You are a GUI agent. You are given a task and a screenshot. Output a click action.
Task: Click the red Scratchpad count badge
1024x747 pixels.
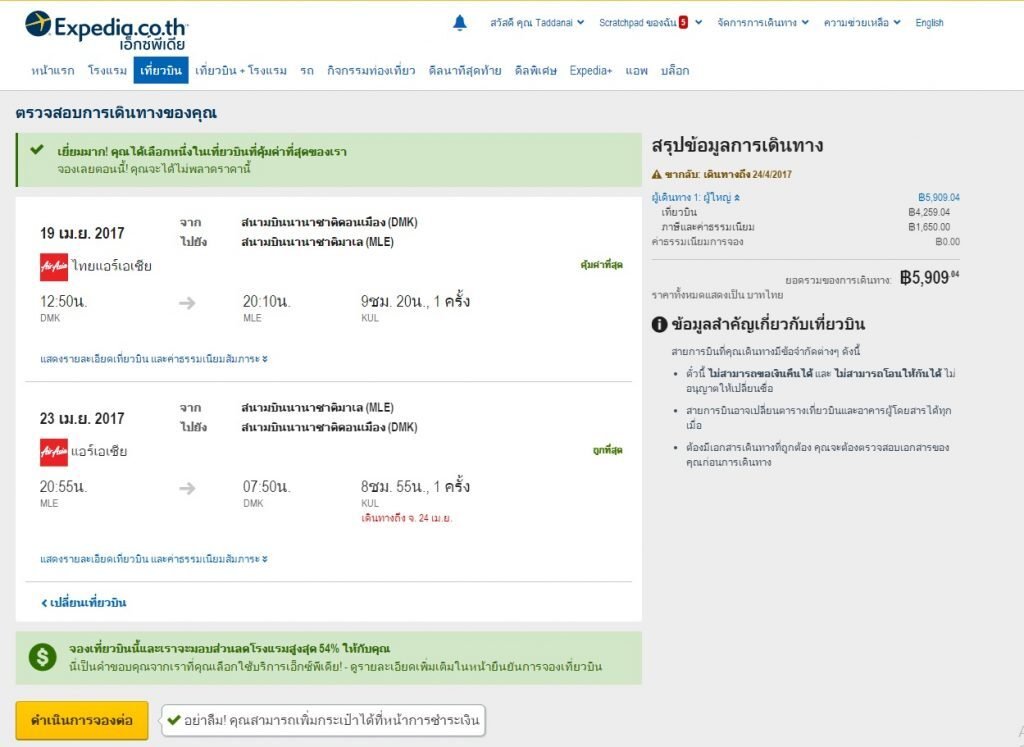[683, 22]
